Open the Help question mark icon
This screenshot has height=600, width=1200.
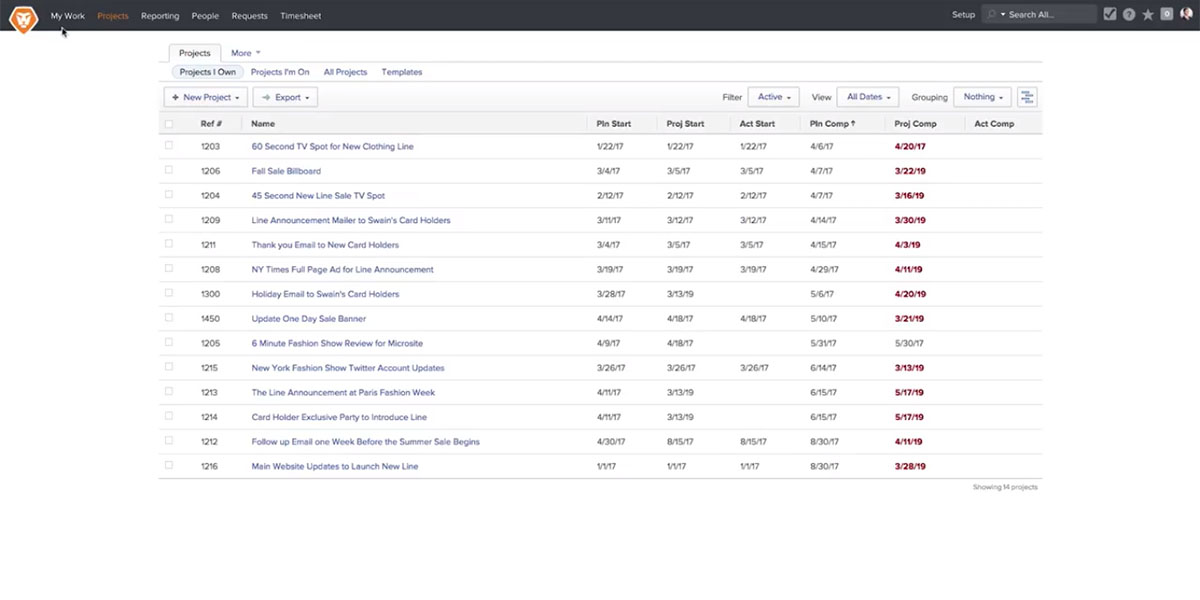1129,15
